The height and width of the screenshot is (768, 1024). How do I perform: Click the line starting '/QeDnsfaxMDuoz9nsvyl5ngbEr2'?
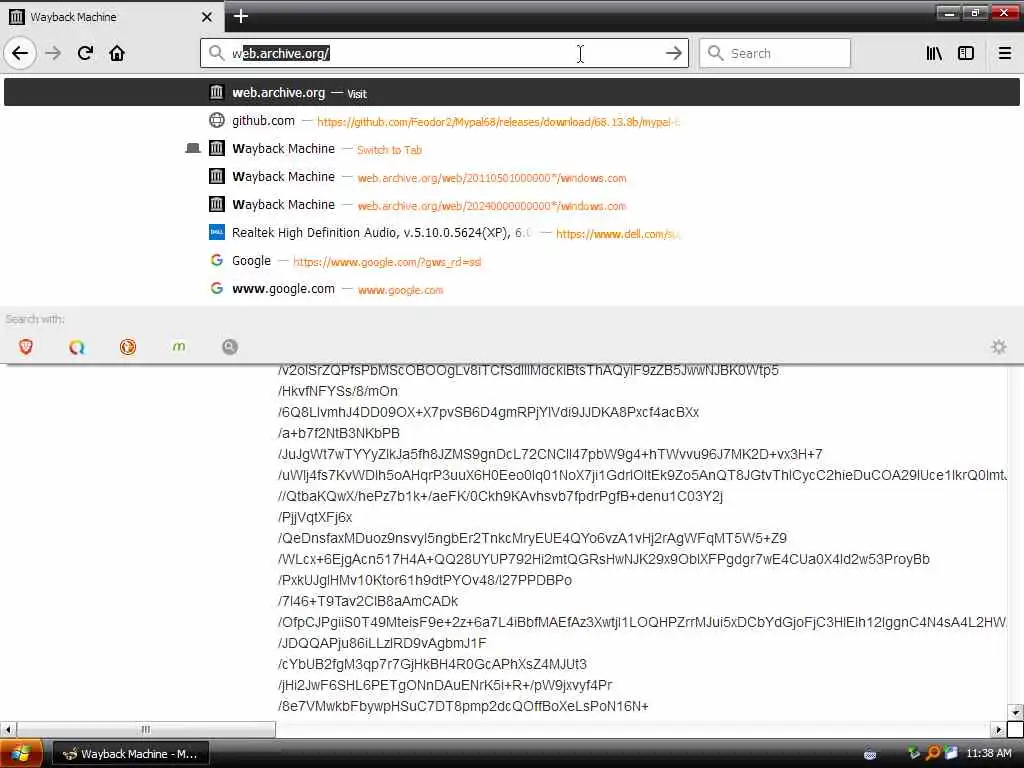click(x=532, y=538)
